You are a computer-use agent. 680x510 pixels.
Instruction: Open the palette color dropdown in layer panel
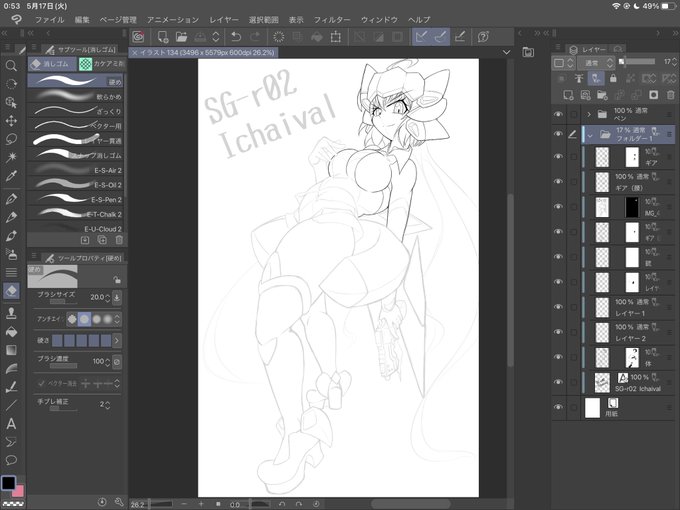point(562,63)
